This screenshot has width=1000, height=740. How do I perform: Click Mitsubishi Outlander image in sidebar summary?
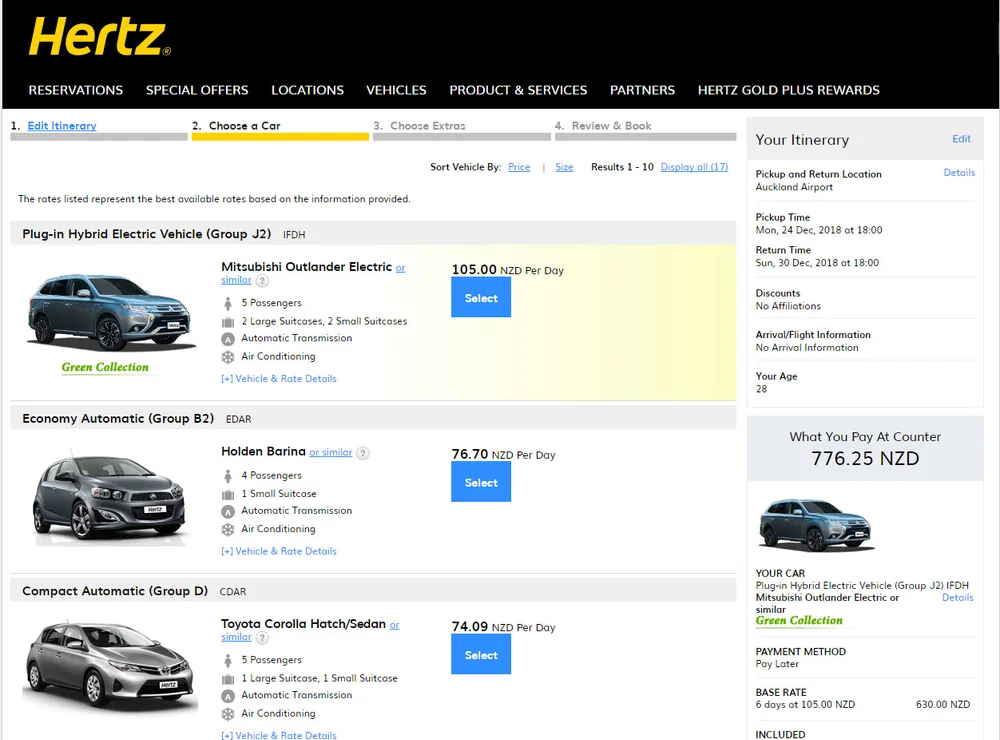[x=816, y=525]
